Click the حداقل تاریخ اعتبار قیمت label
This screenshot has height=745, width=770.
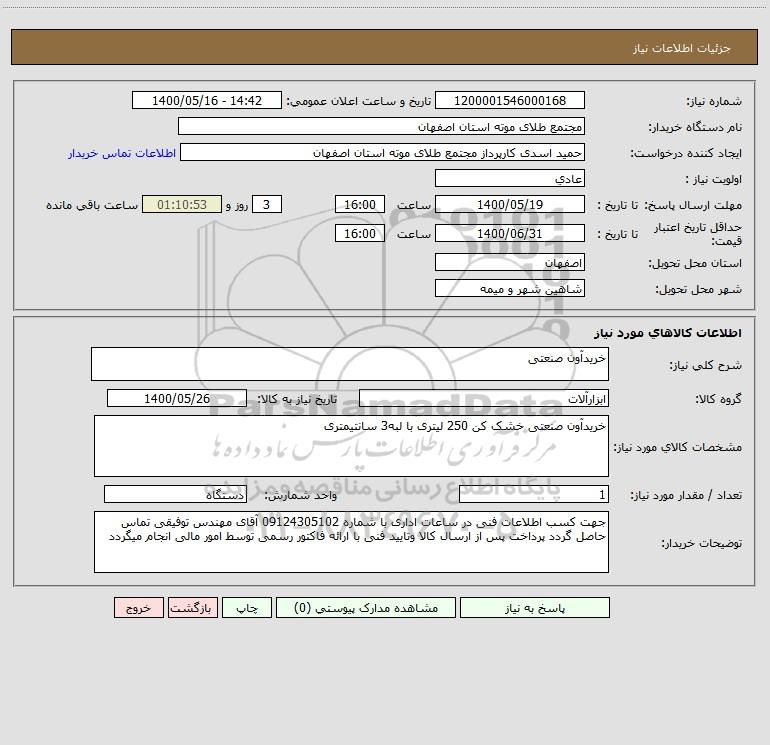tap(698, 234)
